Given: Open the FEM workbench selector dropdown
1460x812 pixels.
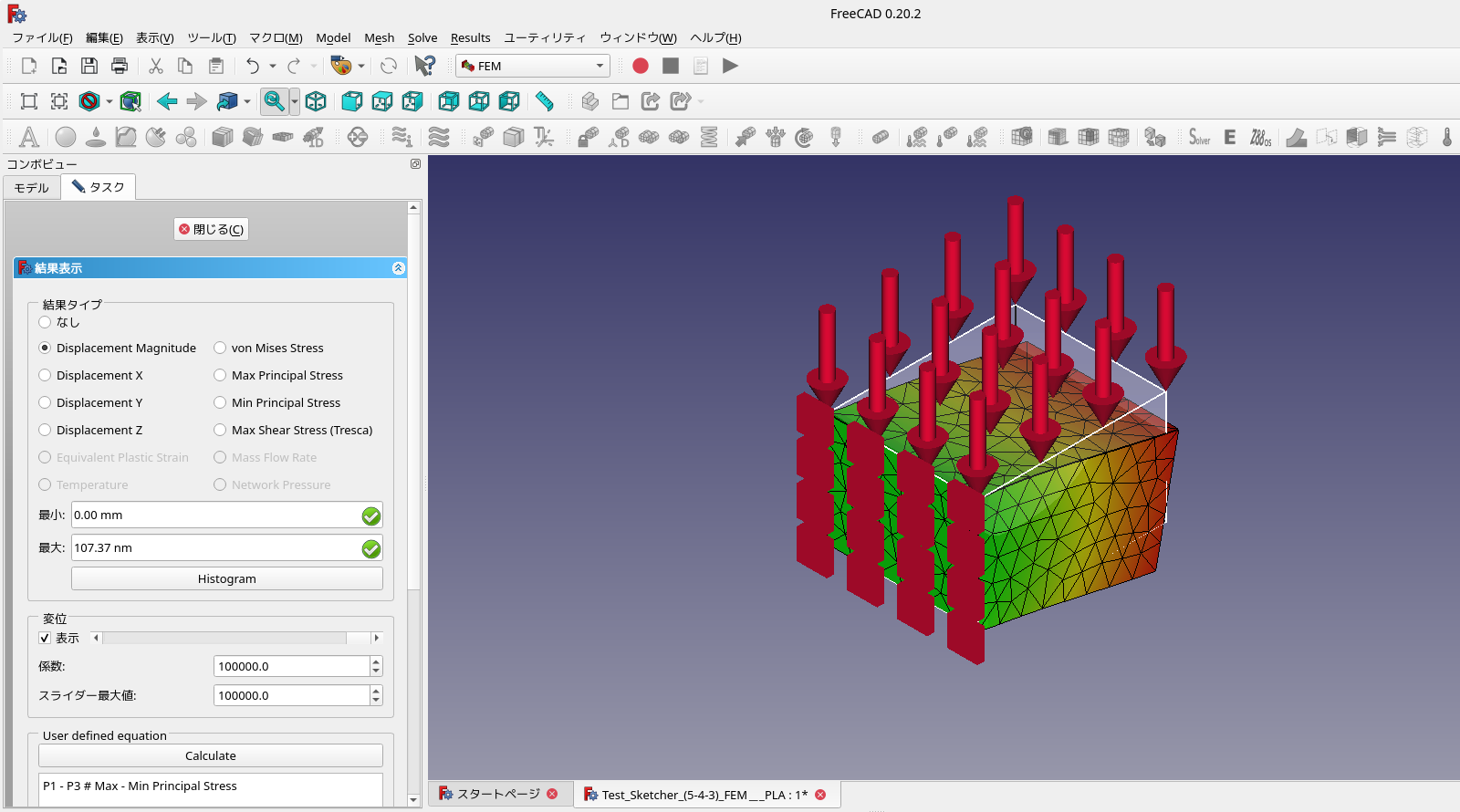Looking at the screenshot, I should point(533,66).
